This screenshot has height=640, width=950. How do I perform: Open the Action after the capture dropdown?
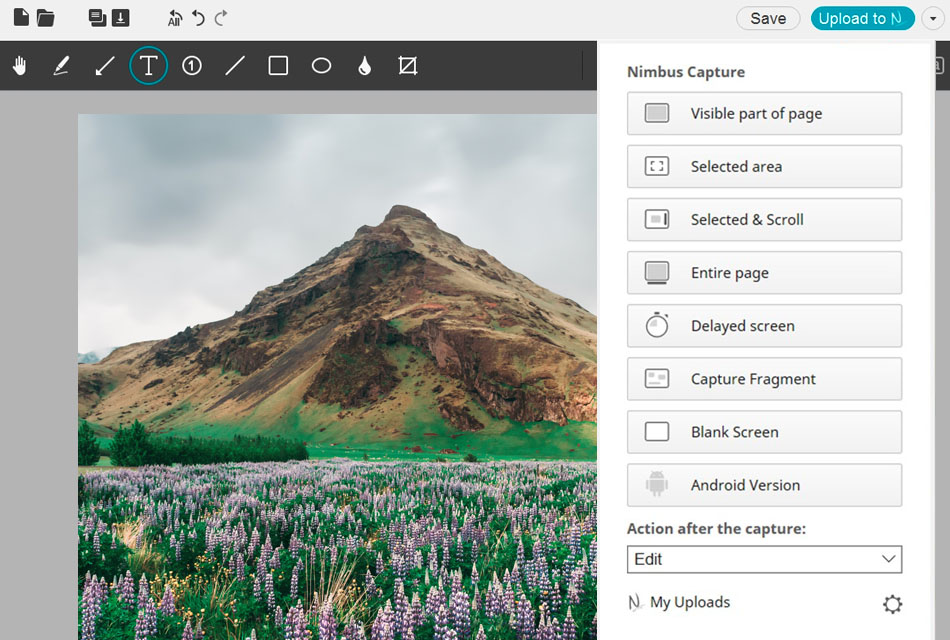[764, 559]
